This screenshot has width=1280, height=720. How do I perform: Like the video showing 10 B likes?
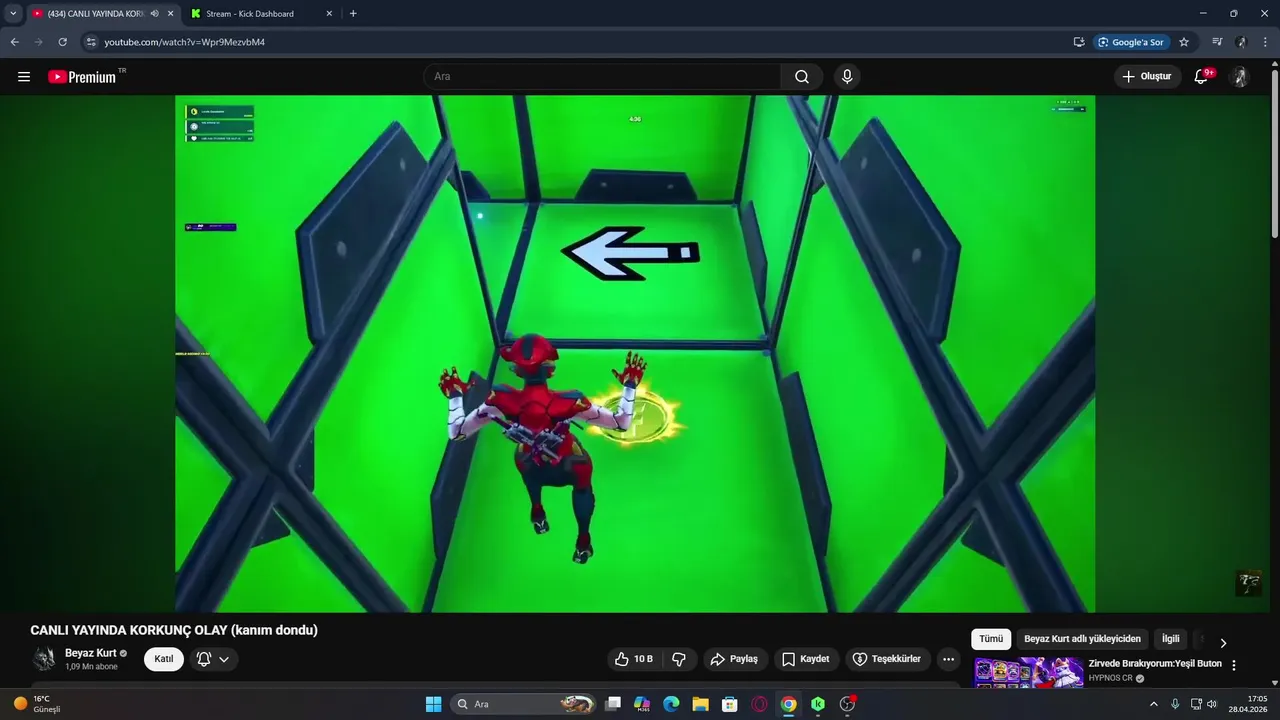pyautogui.click(x=634, y=659)
